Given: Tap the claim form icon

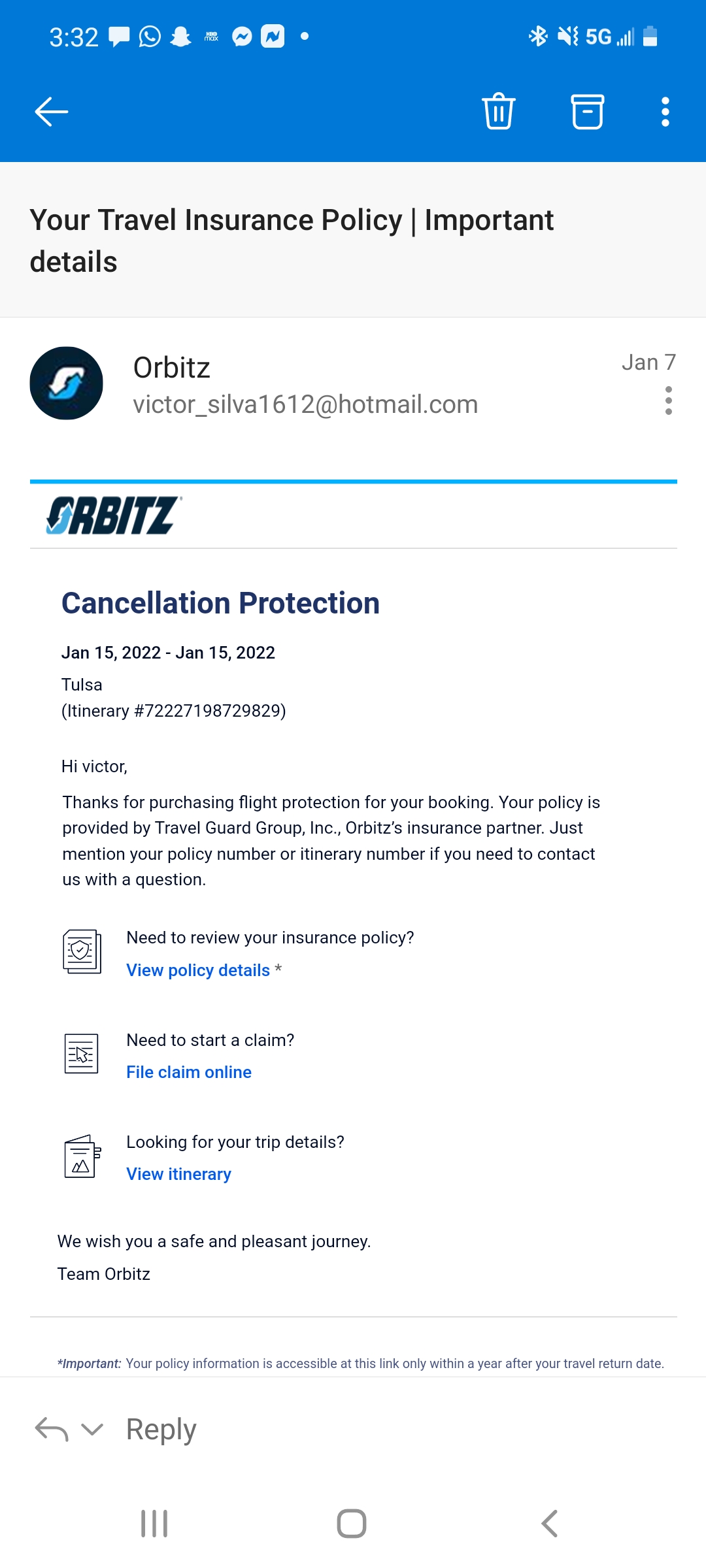Looking at the screenshot, I should point(82,1053).
